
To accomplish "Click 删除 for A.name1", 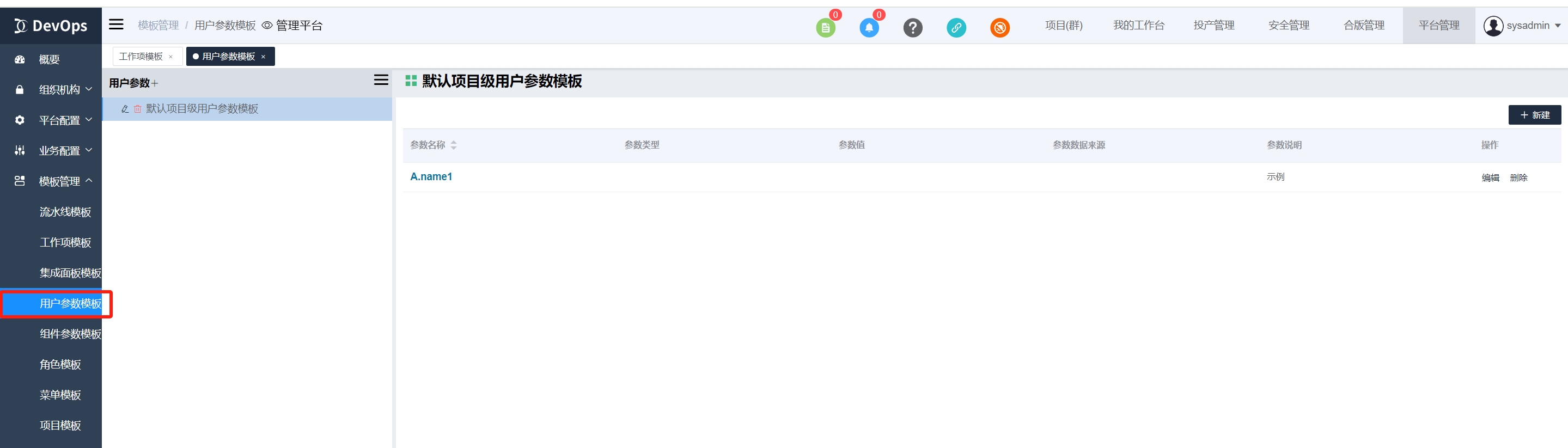I will click(x=1518, y=178).
